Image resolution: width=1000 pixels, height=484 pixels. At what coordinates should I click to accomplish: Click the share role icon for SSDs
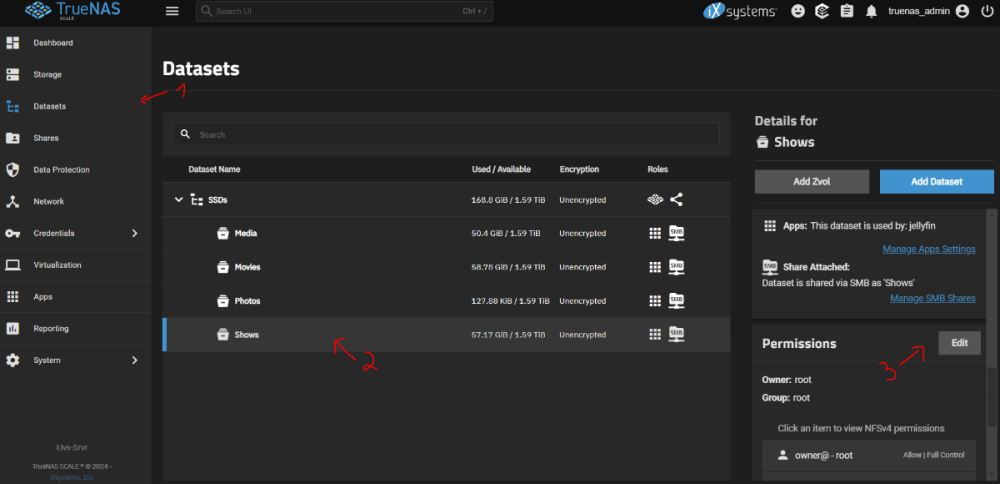(677, 200)
